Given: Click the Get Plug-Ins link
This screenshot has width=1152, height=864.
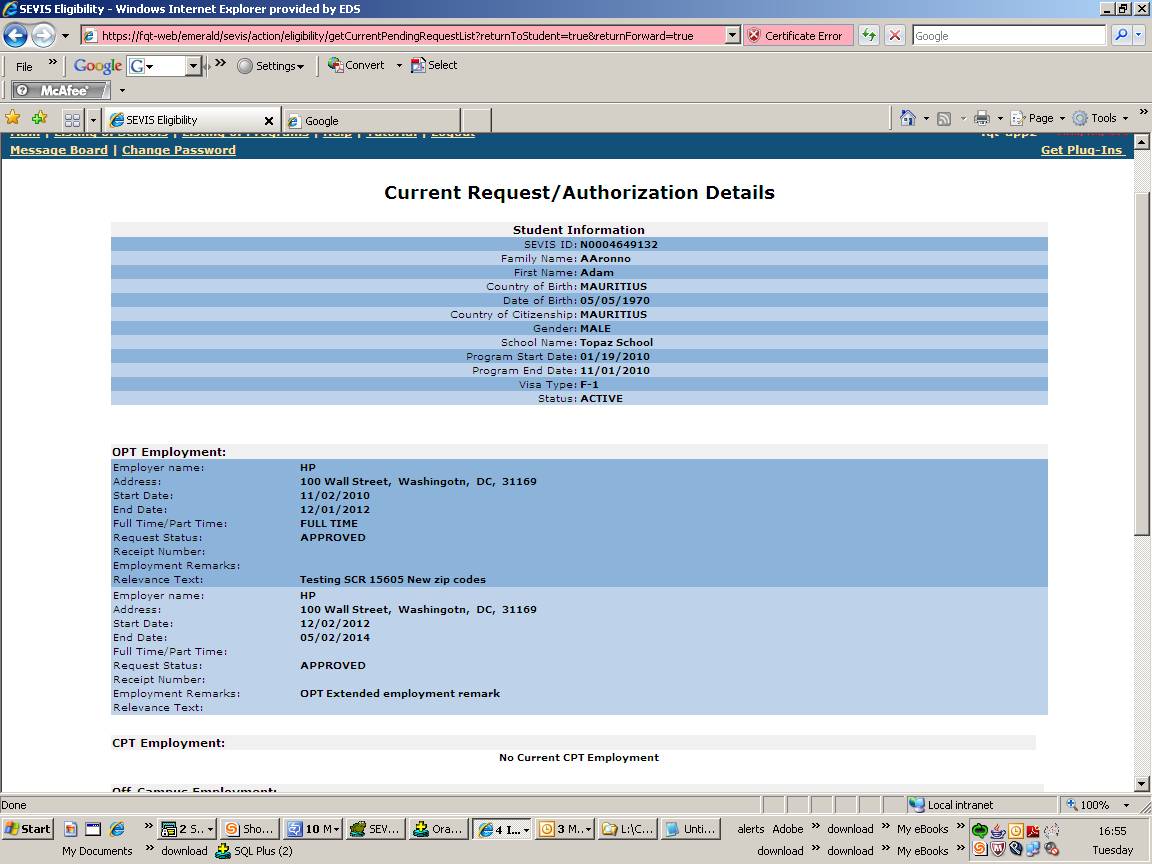Looking at the screenshot, I should click(x=1082, y=150).
